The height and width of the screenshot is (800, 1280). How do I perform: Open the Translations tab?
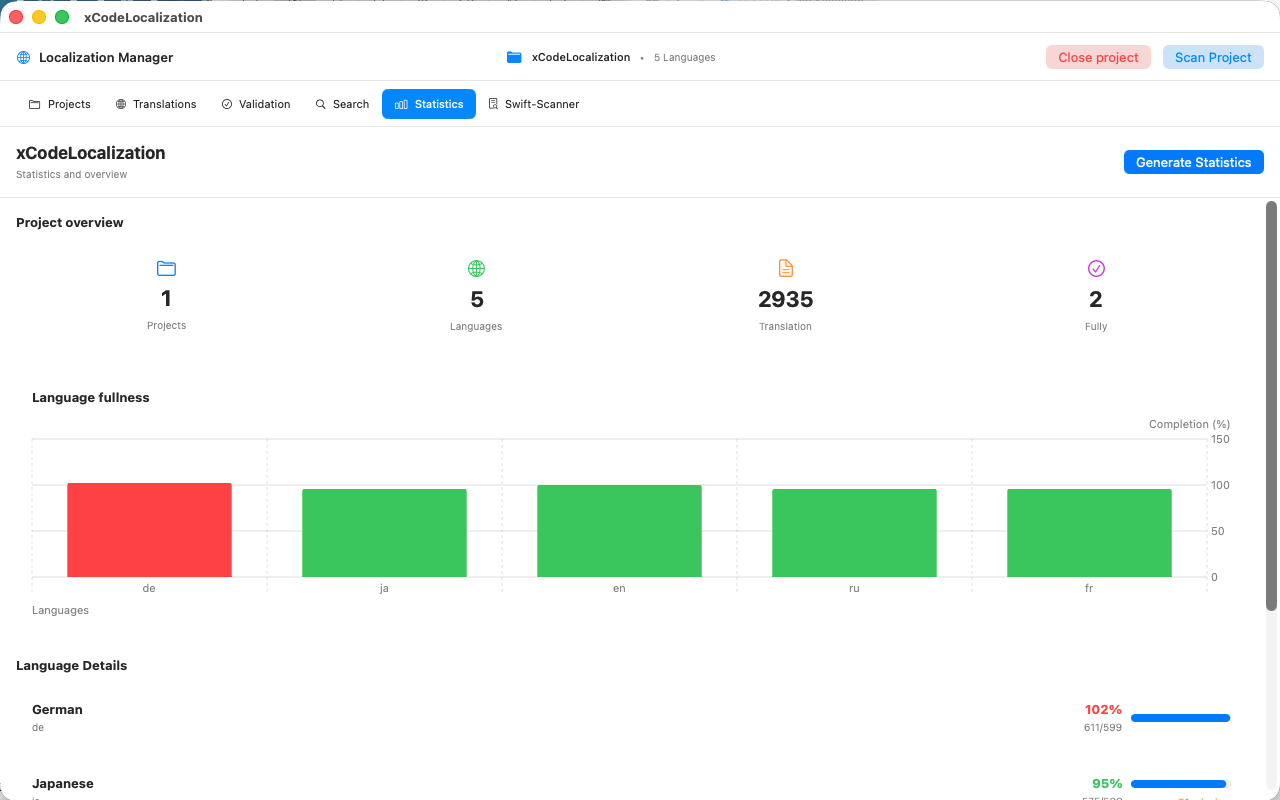pos(156,104)
